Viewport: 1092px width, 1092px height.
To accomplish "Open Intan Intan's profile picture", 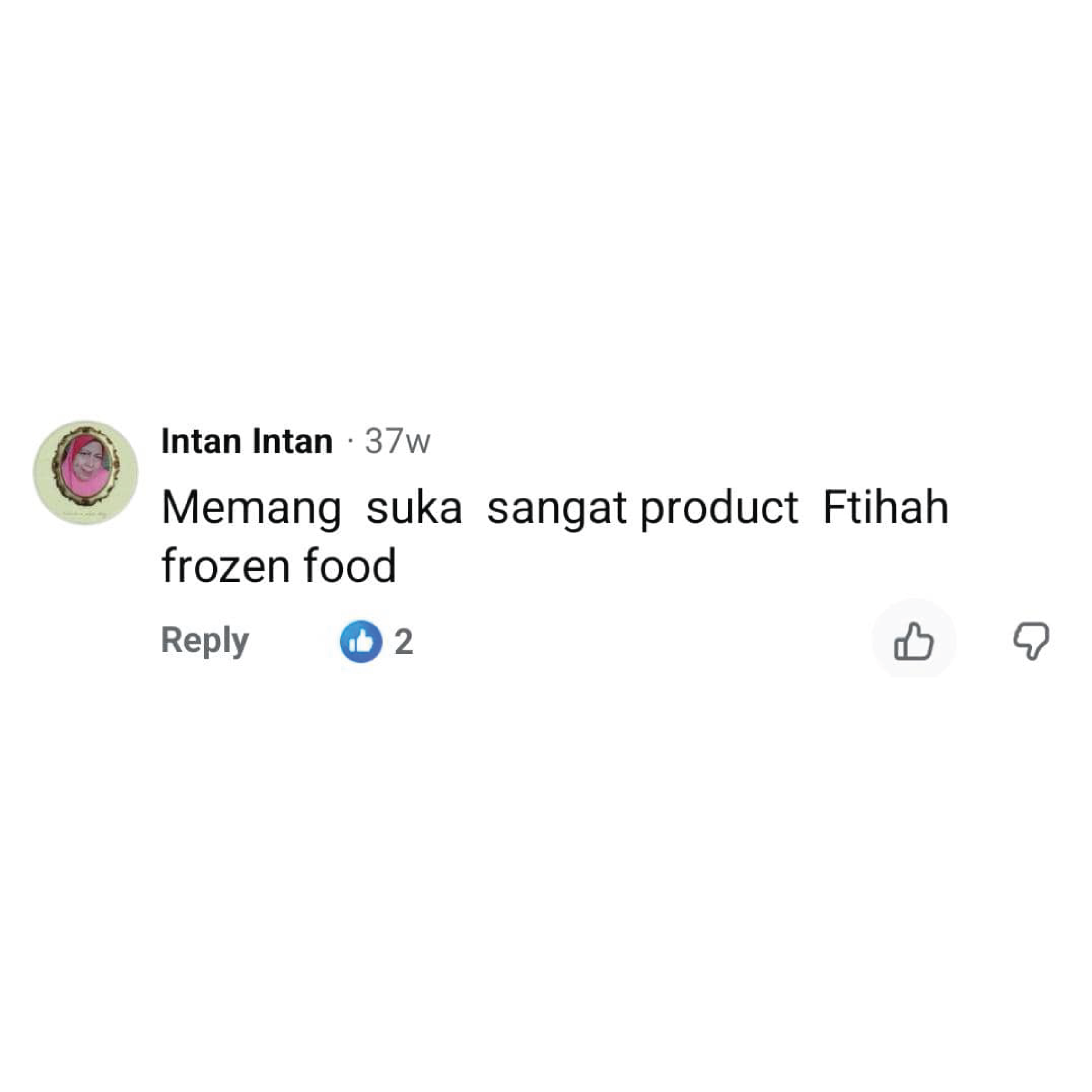I will point(85,473).
